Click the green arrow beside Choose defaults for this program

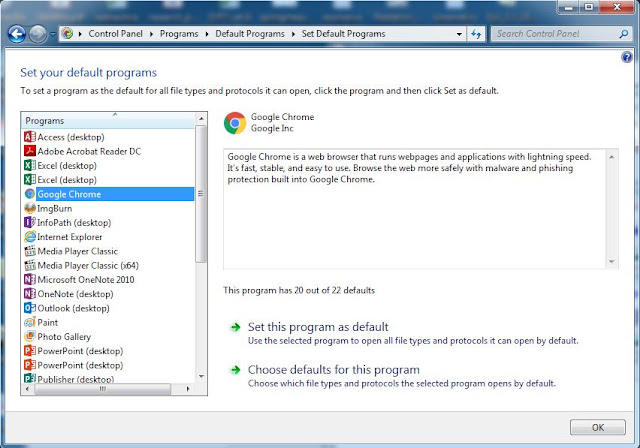click(235, 370)
